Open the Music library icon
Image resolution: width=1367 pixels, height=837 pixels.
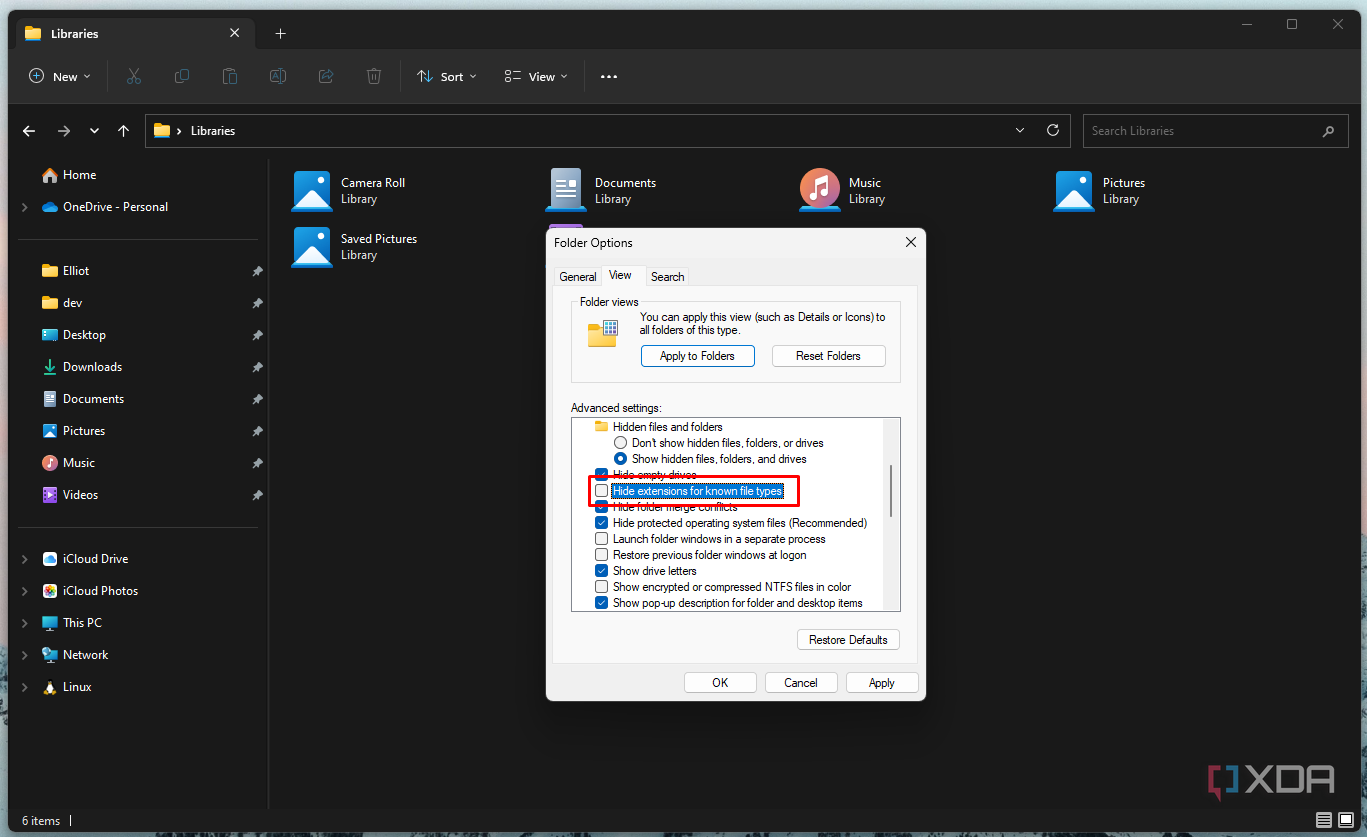820,190
